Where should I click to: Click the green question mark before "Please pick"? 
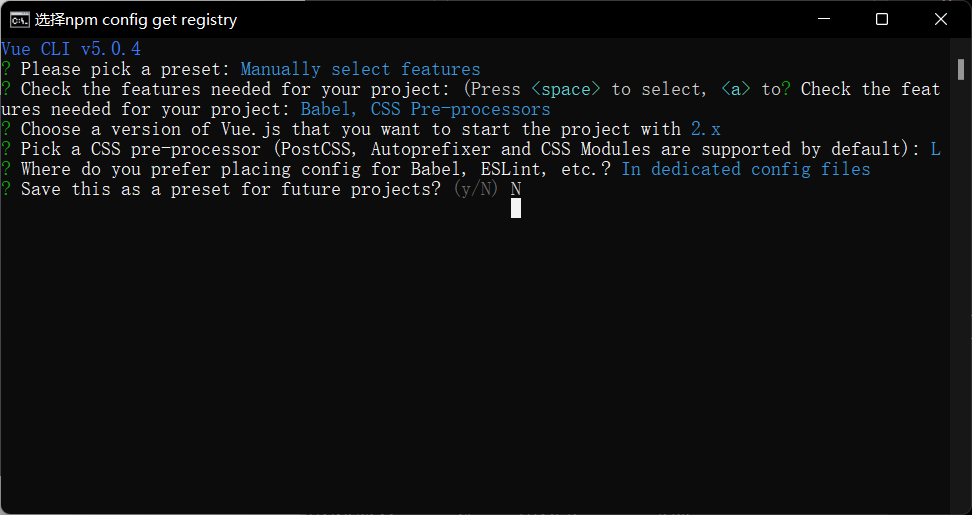pyautogui.click(x=6, y=69)
